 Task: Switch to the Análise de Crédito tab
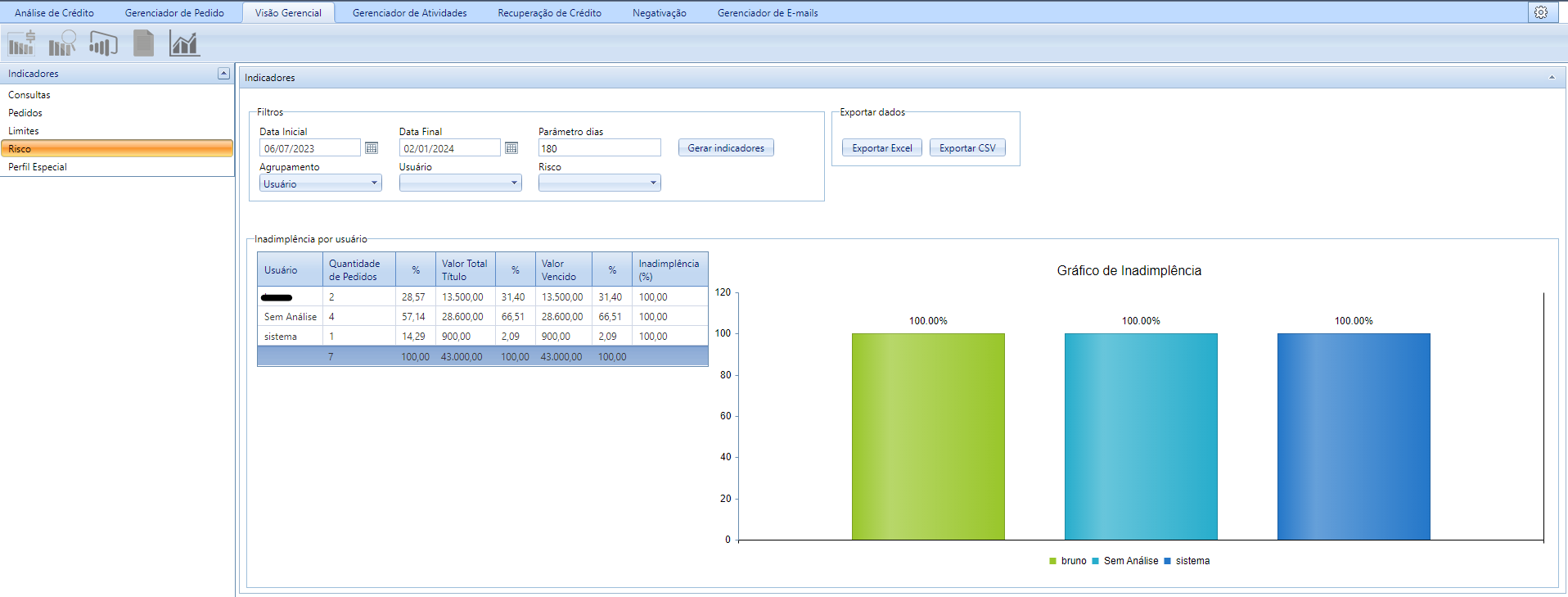tap(54, 13)
